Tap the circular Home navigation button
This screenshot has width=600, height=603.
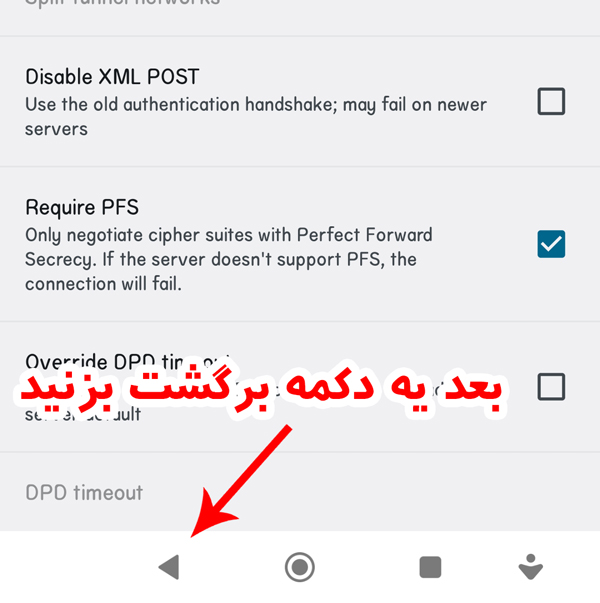coord(300,567)
